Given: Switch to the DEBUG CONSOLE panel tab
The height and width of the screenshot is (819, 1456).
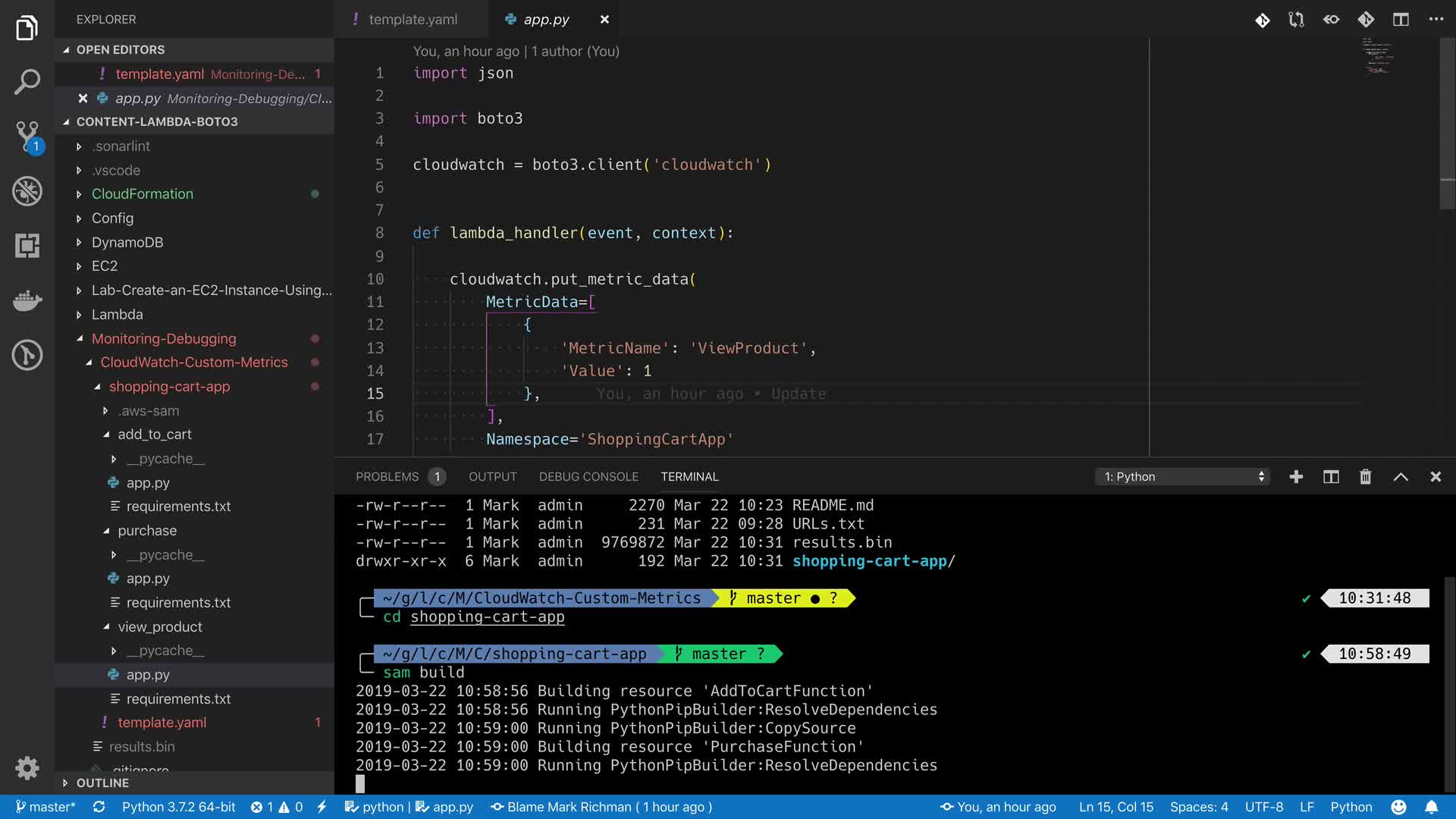Looking at the screenshot, I should pos(588,477).
